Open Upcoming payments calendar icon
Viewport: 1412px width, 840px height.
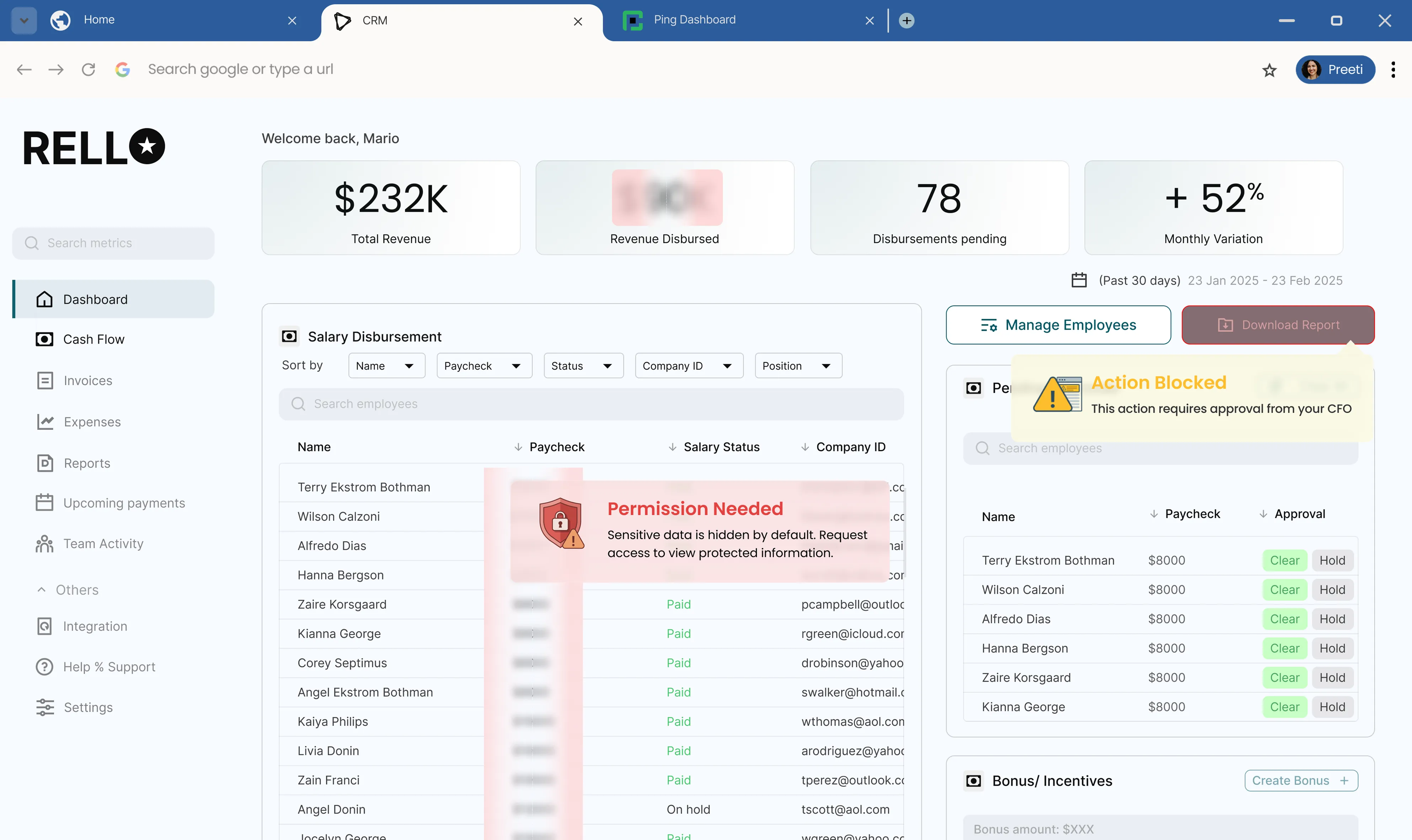point(45,503)
